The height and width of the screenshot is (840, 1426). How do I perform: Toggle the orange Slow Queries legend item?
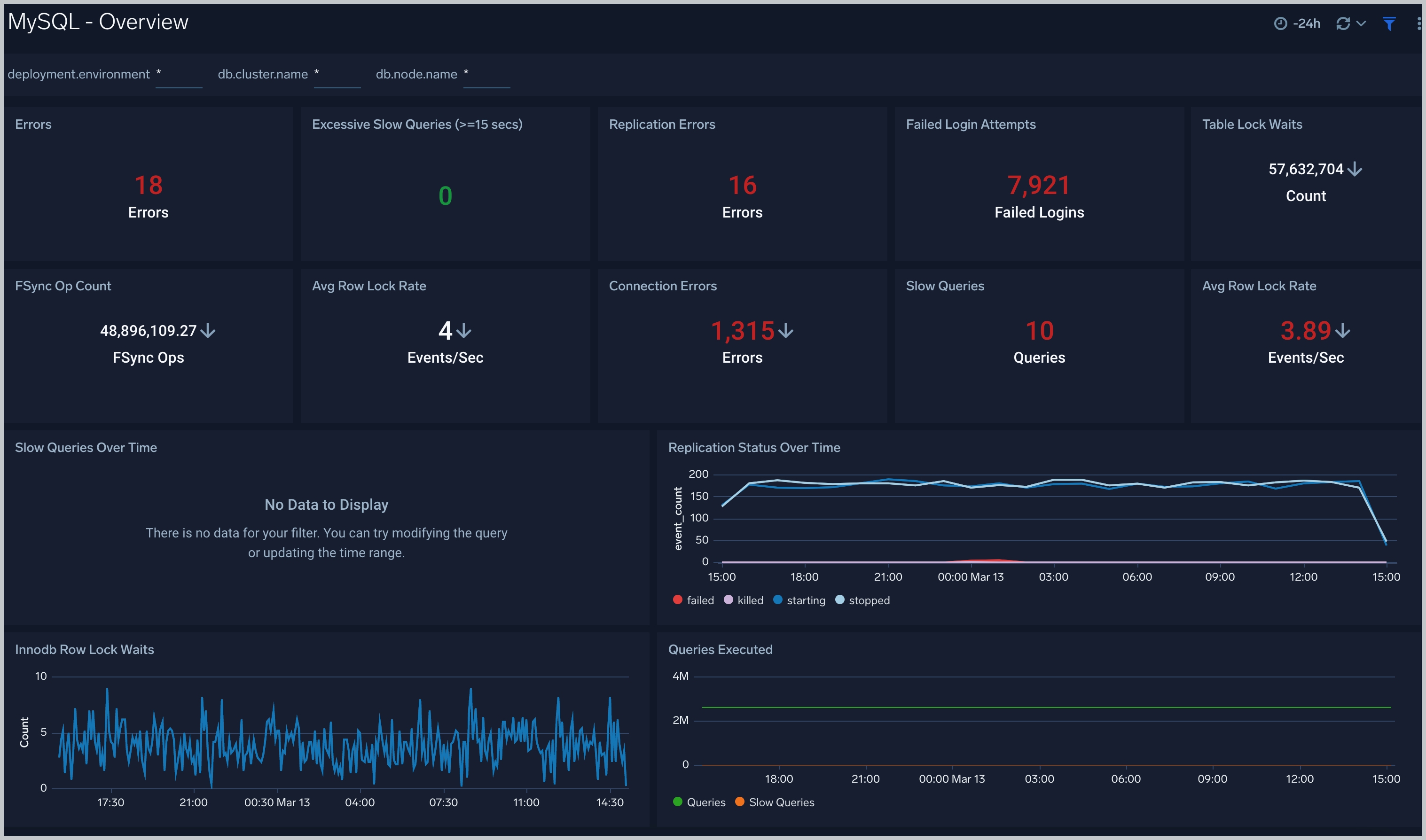(775, 802)
